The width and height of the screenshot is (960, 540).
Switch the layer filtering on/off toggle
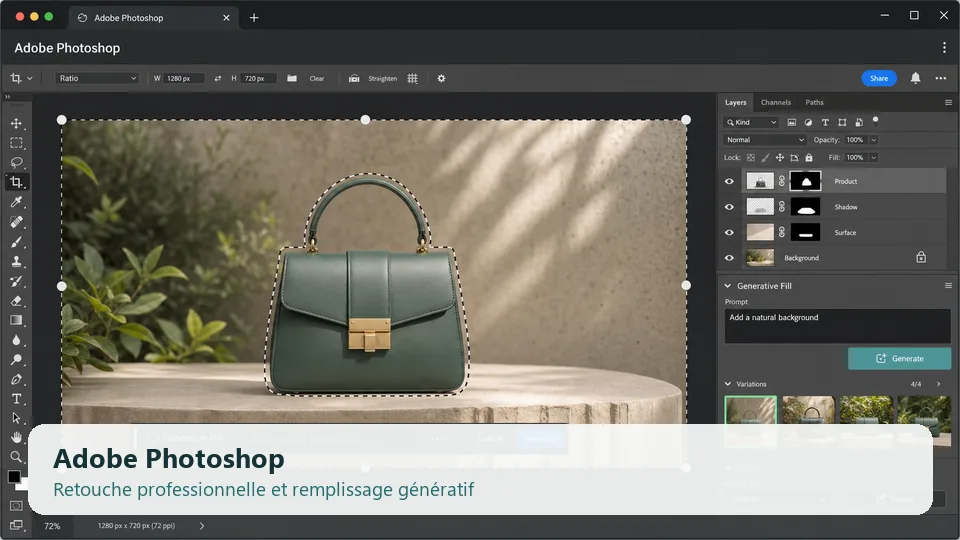[876, 120]
